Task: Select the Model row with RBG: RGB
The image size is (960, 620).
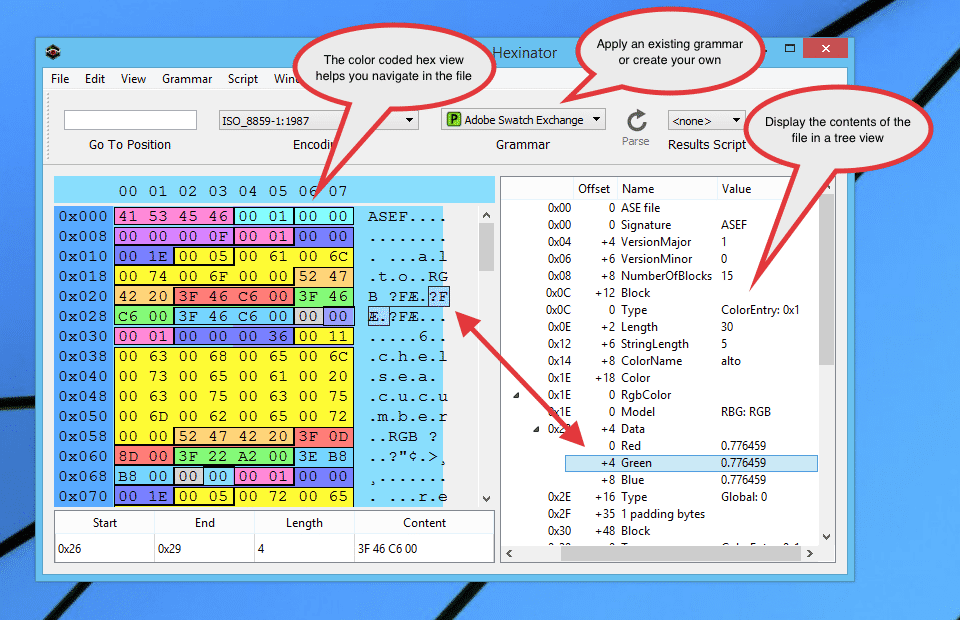Action: pos(661,412)
